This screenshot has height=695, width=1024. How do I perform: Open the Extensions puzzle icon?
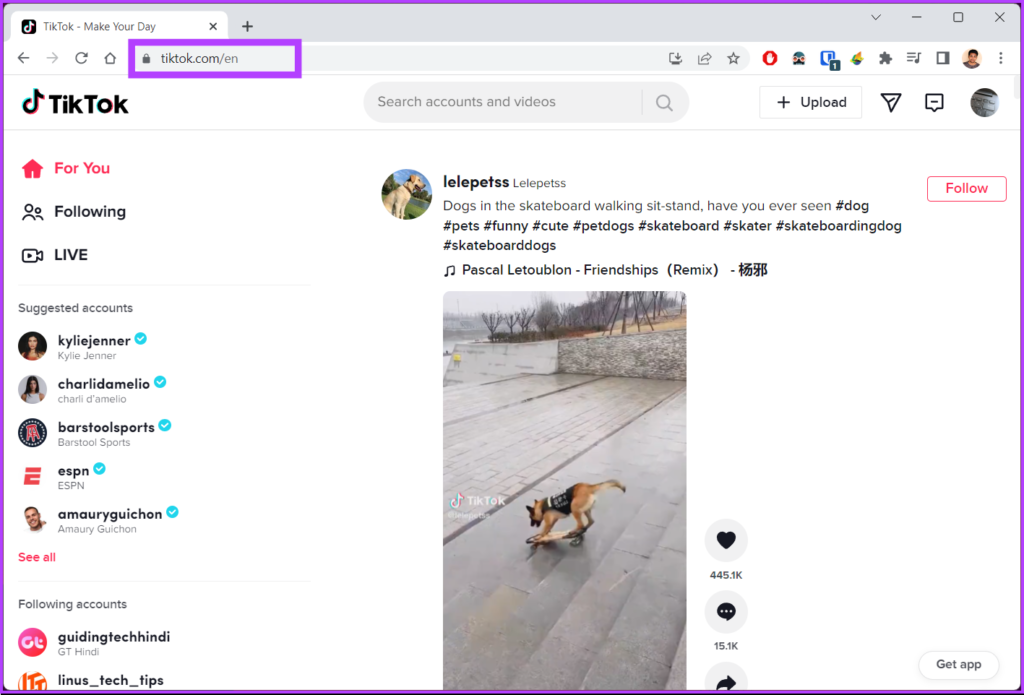pos(885,58)
